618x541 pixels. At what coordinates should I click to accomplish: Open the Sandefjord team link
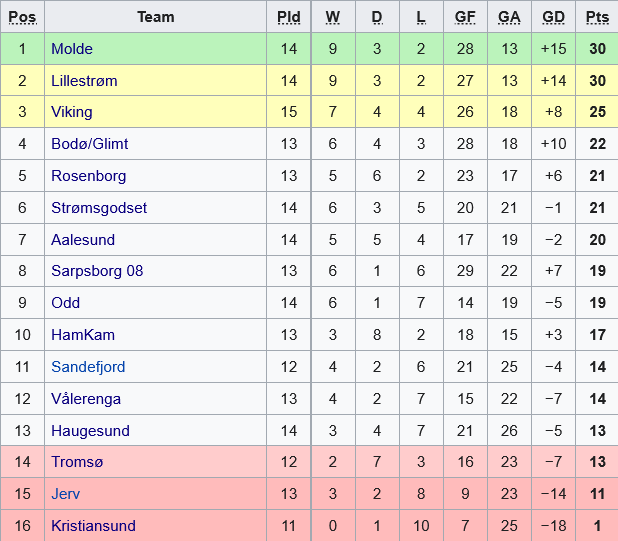(88, 367)
